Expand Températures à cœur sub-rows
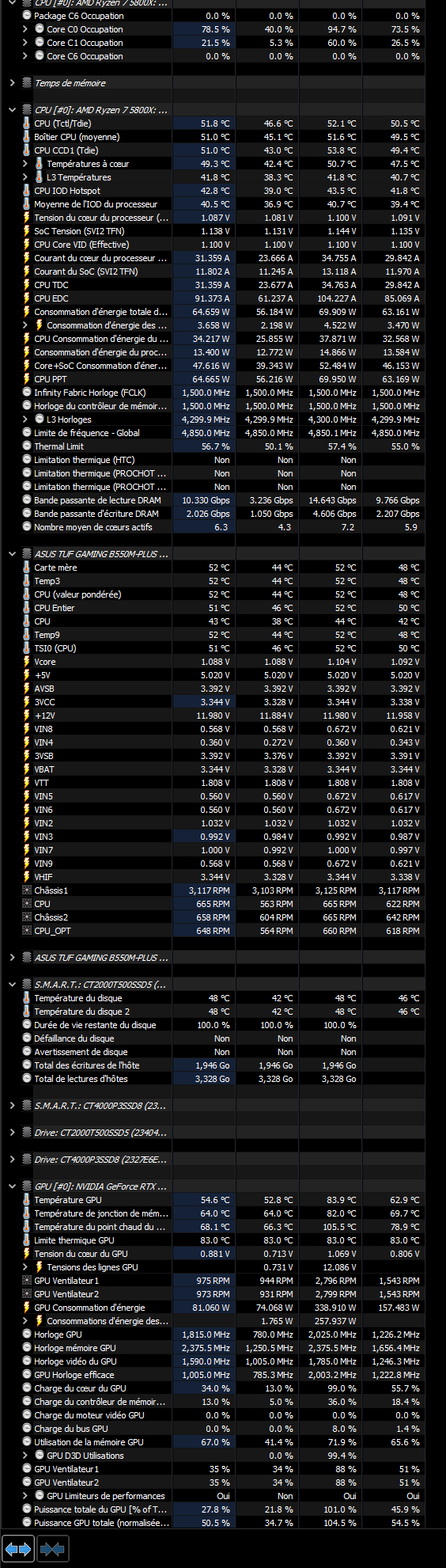Image resolution: width=446 pixels, height=1568 pixels. click(25, 164)
